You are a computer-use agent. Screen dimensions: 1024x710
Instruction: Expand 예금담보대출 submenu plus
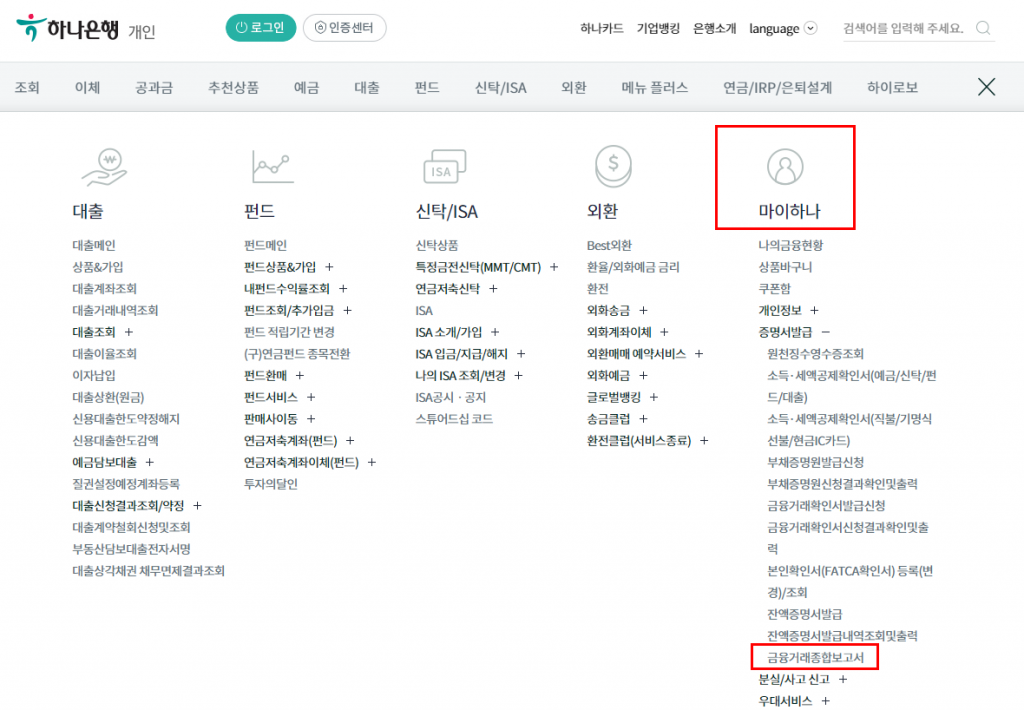pos(150,462)
